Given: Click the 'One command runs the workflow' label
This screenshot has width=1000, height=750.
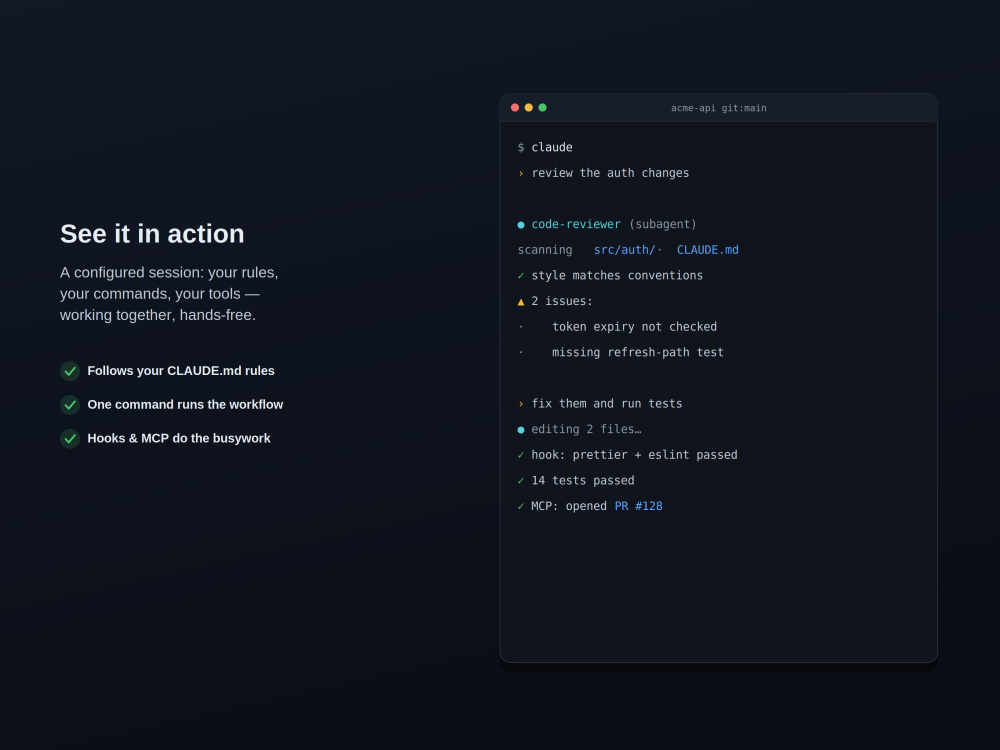Looking at the screenshot, I should pyautogui.click(x=185, y=404).
